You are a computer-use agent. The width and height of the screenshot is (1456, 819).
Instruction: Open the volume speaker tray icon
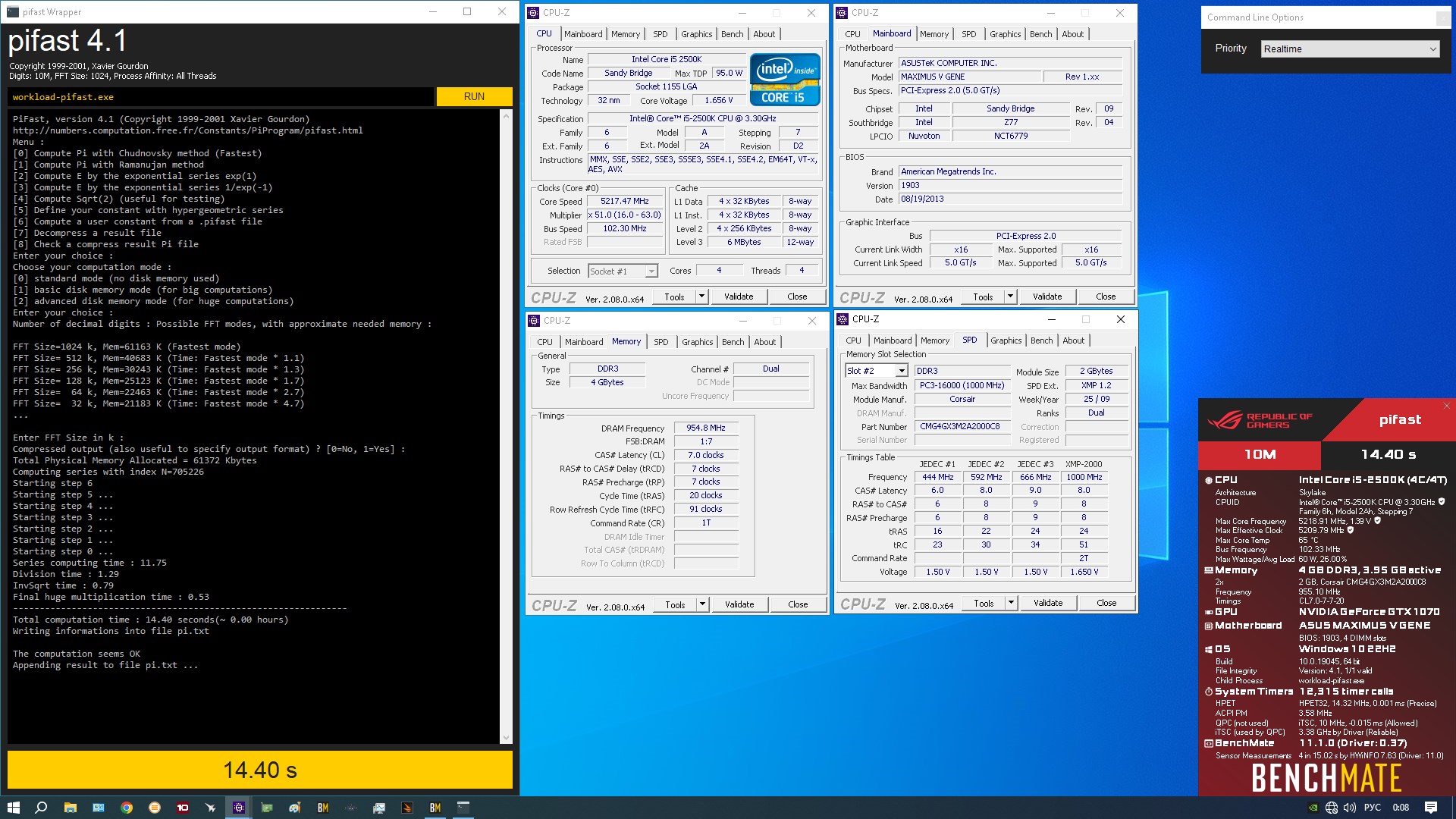pos(1351,808)
